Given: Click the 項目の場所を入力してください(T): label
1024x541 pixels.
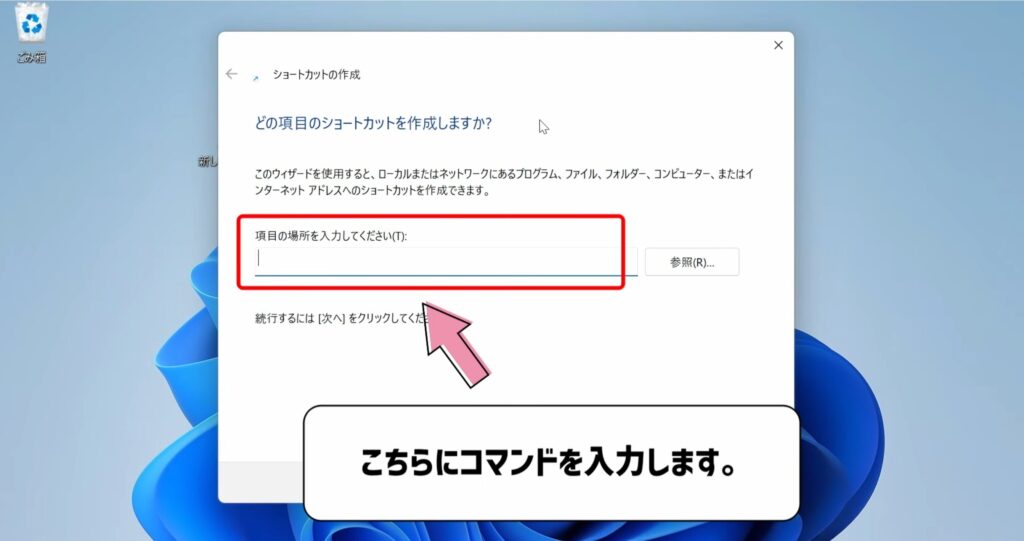Looking at the screenshot, I should pos(330,236).
